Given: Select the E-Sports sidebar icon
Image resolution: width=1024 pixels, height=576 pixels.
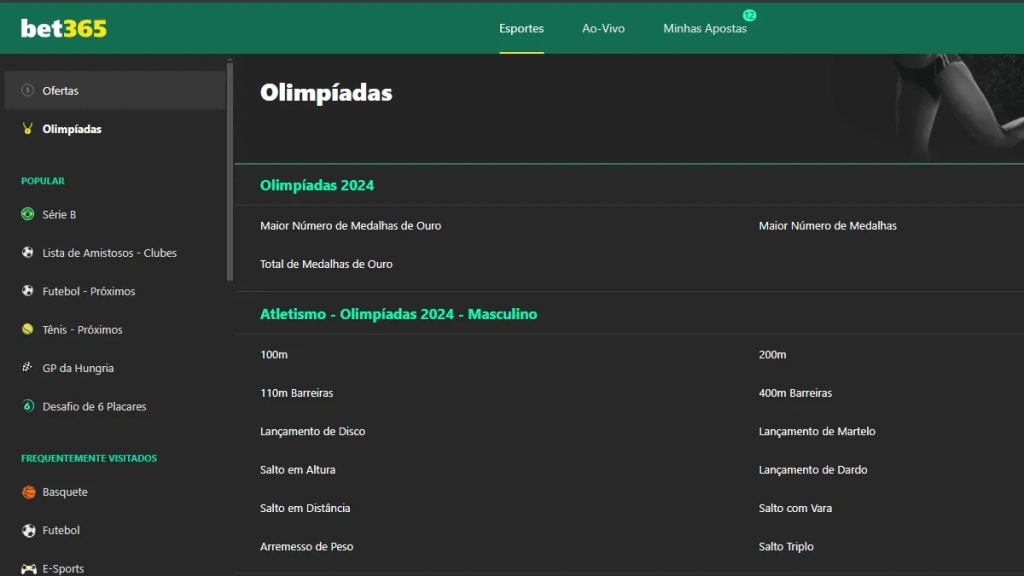Looking at the screenshot, I should pyautogui.click(x=27, y=568).
